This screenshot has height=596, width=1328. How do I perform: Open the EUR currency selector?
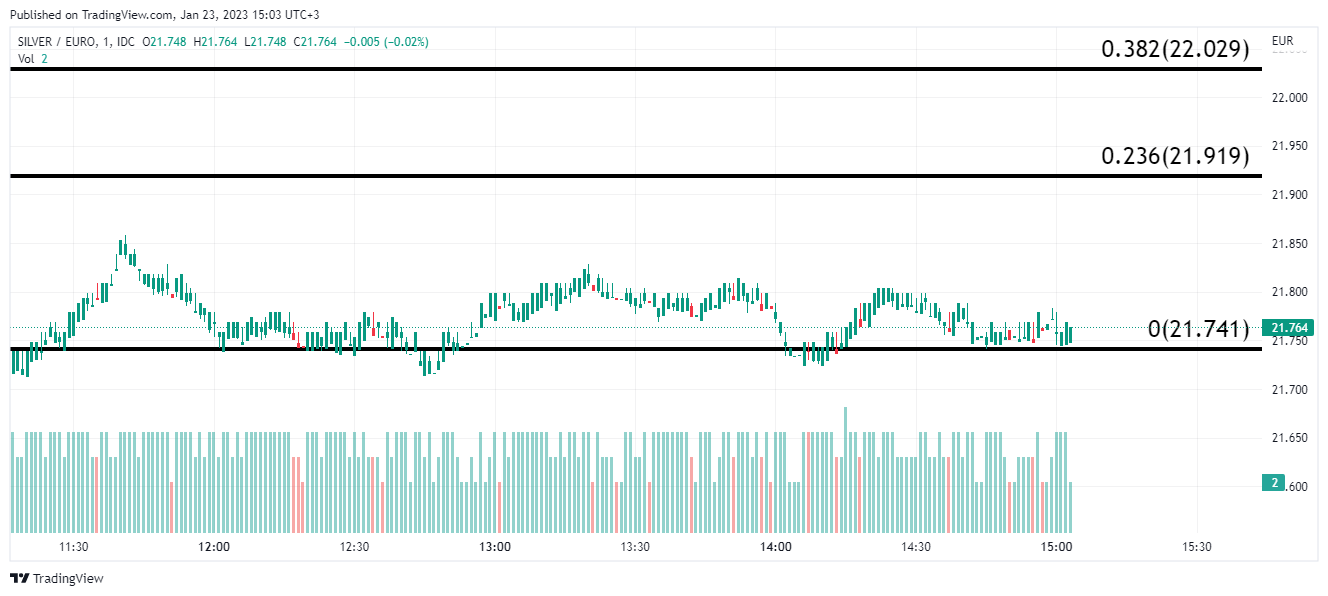point(1282,42)
